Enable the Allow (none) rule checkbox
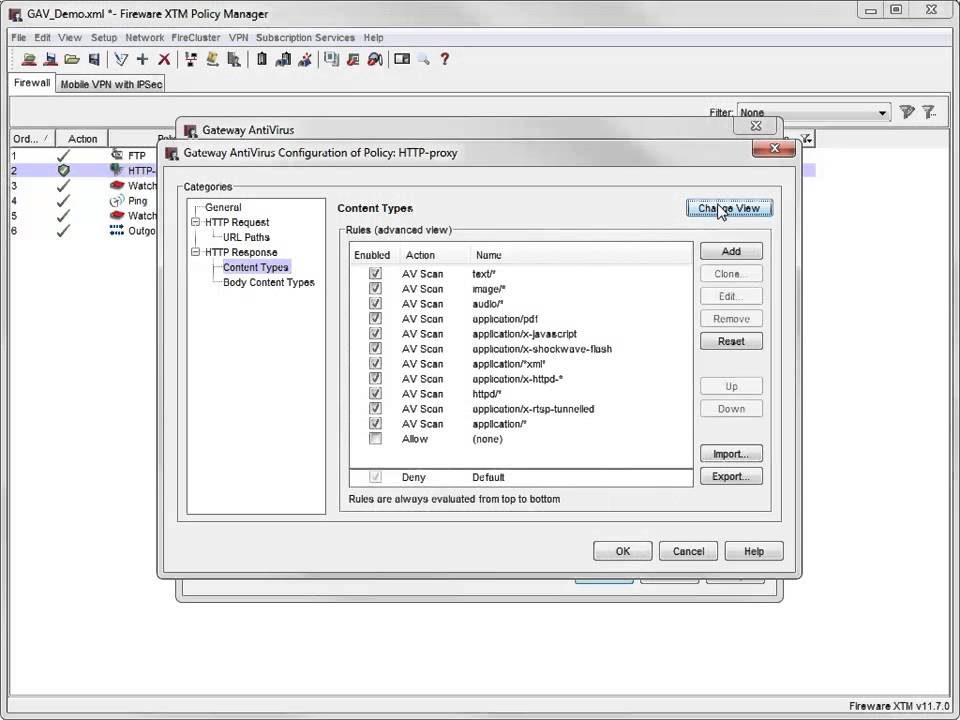This screenshot has height=720, width=960. pos(375,438)
